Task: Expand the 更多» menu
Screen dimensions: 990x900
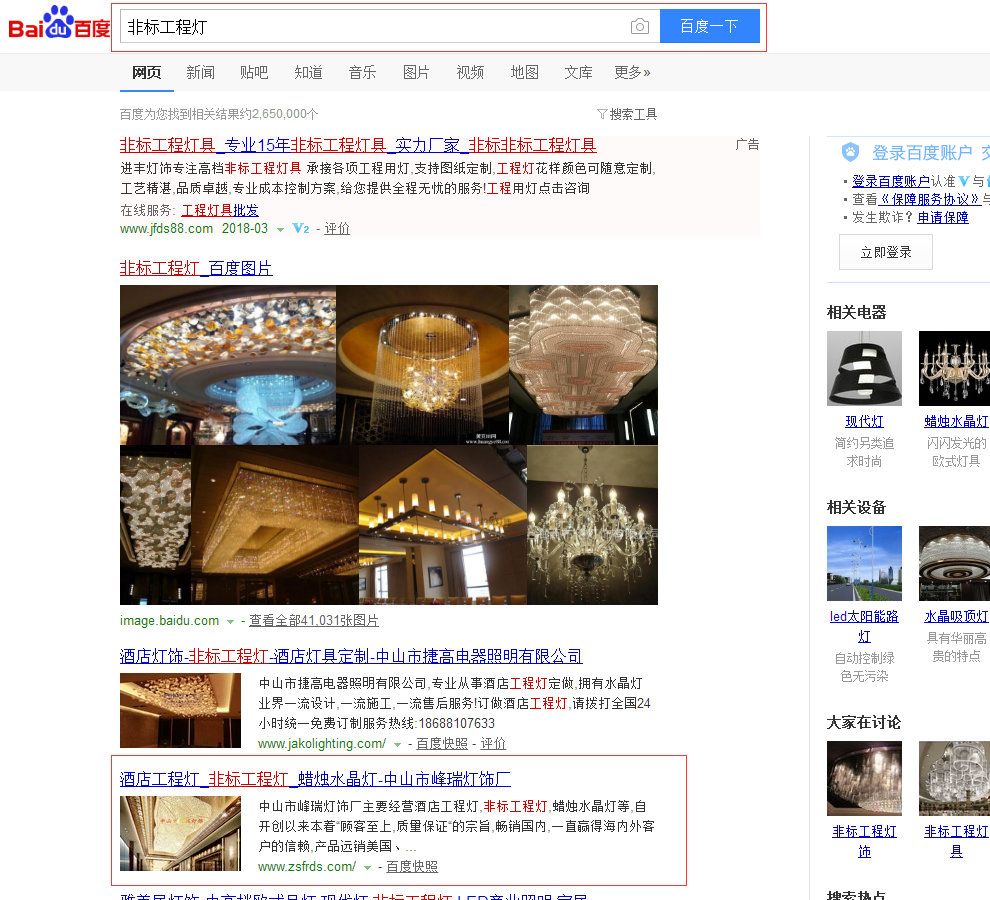Action: 632,72
